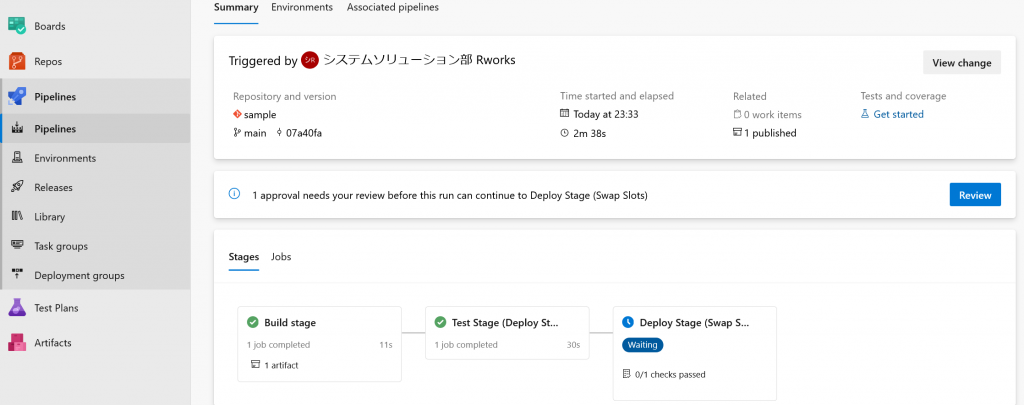Open the Artifacts icon in sidebar
1024x405 pixels.
click(x=17, y=342)
